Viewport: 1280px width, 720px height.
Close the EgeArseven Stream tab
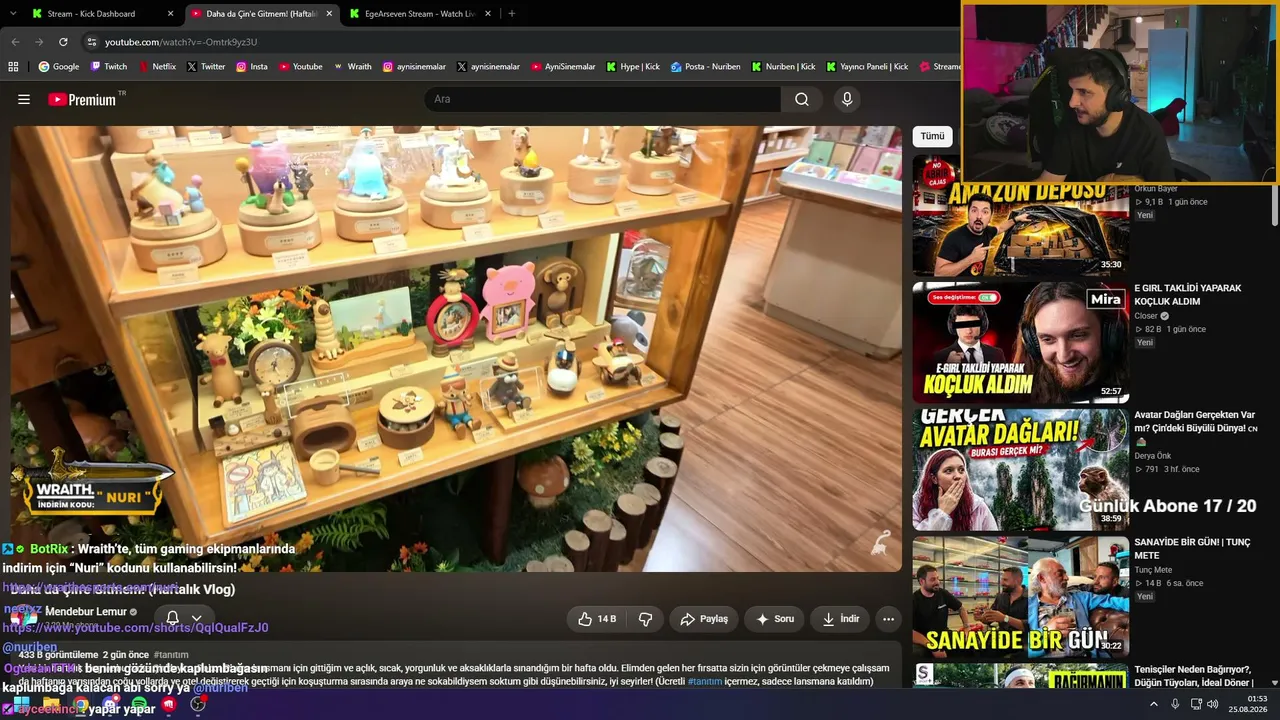pos(488,14)
